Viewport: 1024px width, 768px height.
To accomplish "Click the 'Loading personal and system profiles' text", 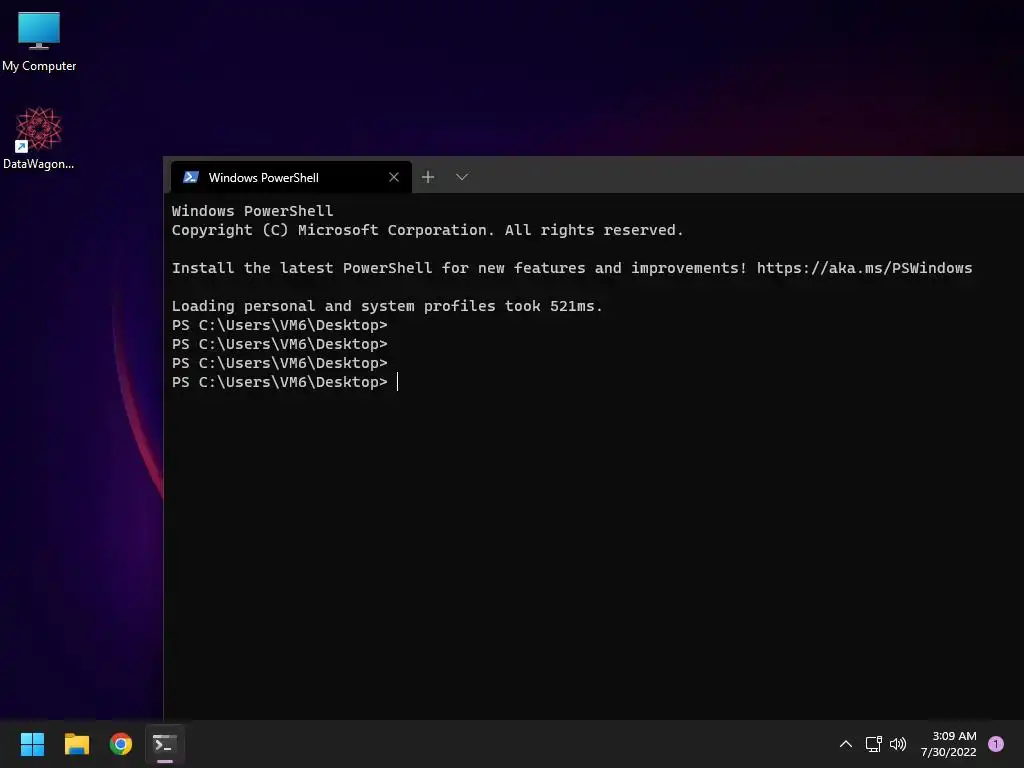I will click(387, 306).
